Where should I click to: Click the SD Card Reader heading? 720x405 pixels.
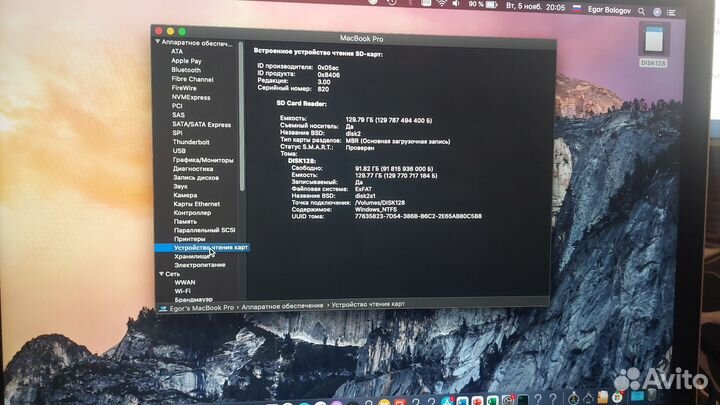click(x=301, y=103)
